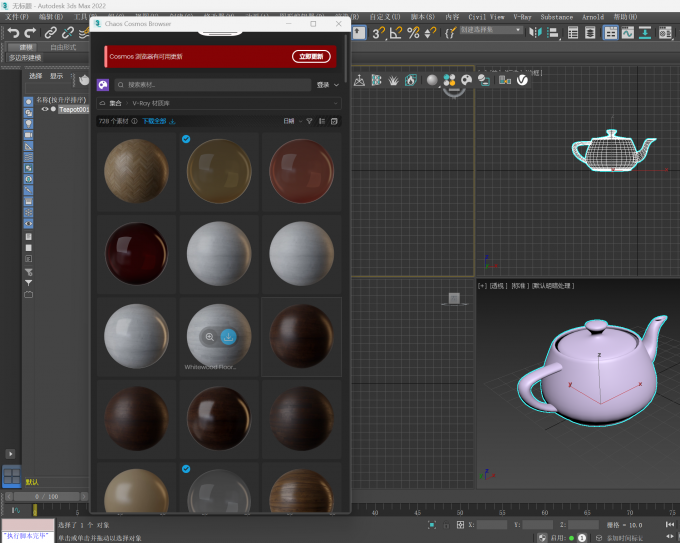Toggle the Percent Snap icon
680x543 pixels.
[x=413, y=33]
